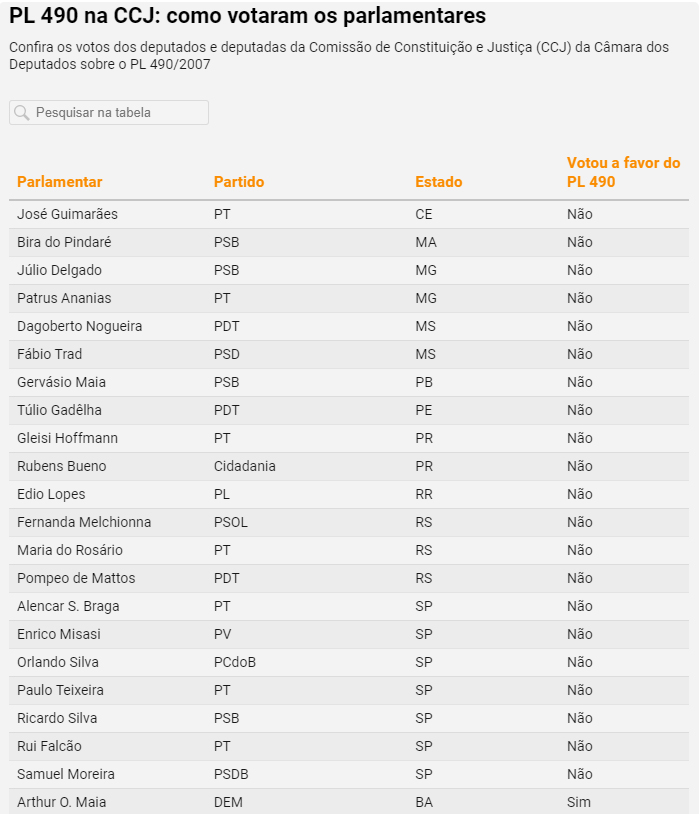This screenshot has width=699, height=814.
Task: Focus the Pesquisar na tabela field
Action: coord(109,113)
